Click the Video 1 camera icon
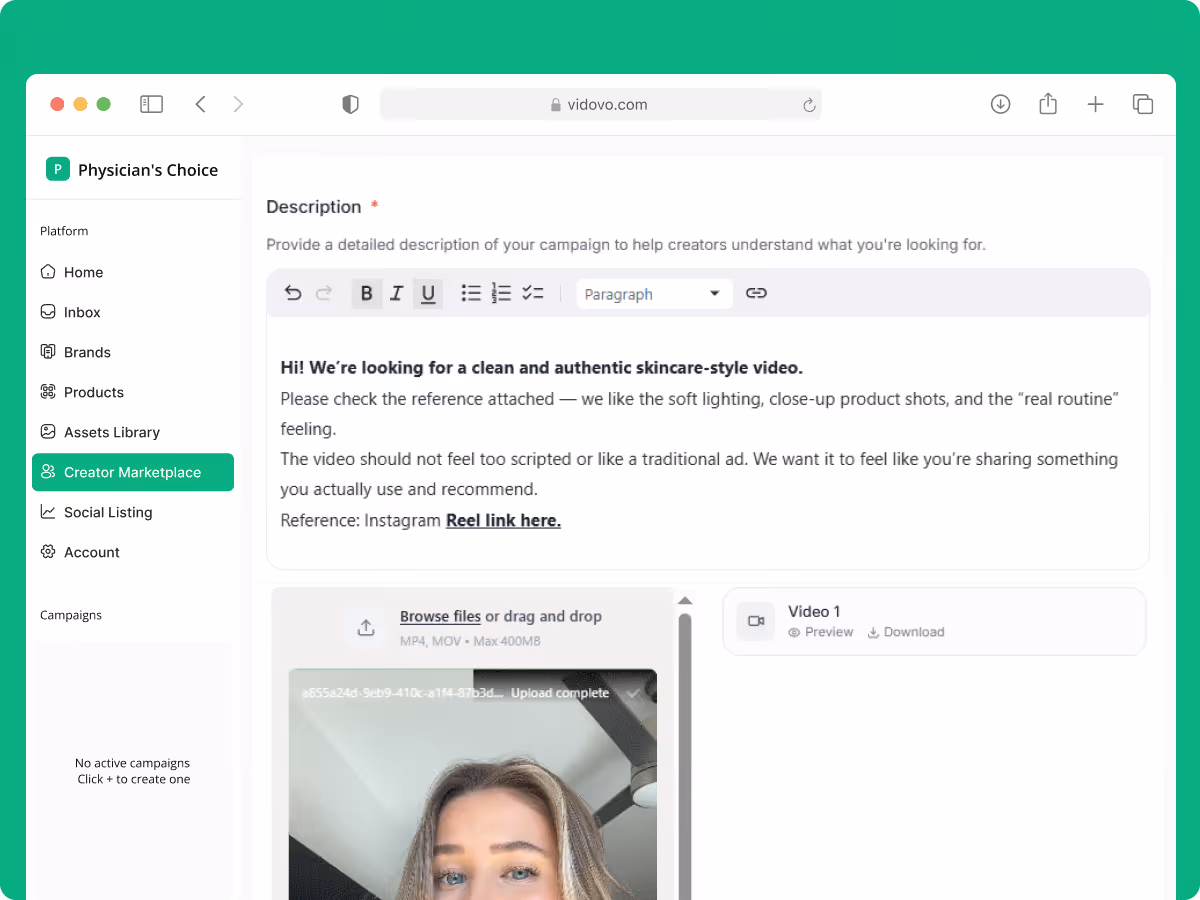 756,621
